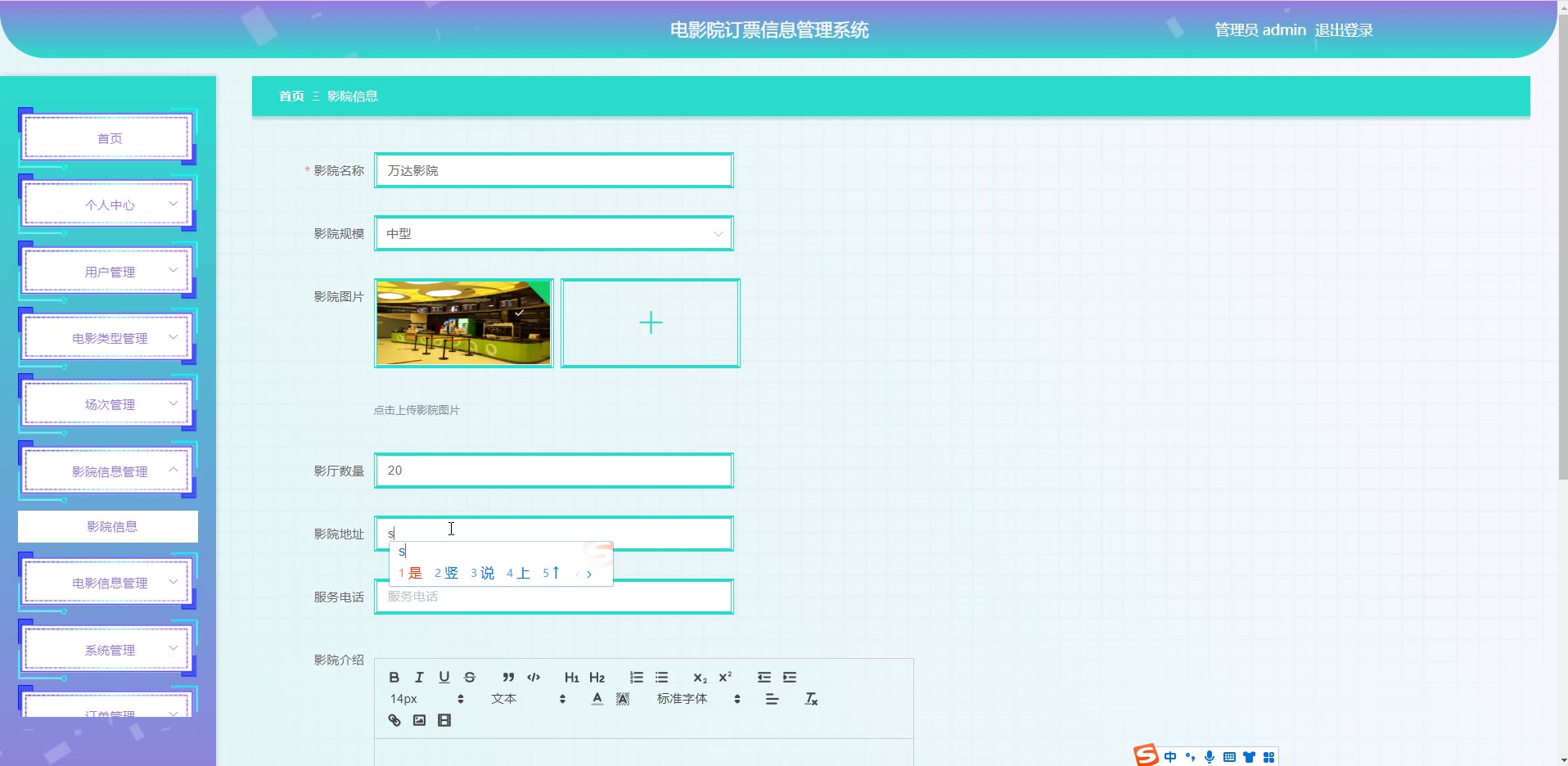Viewport: 1568px width, 766px height.
Task: Apply Heading 1 style
Action: point(571,678)
